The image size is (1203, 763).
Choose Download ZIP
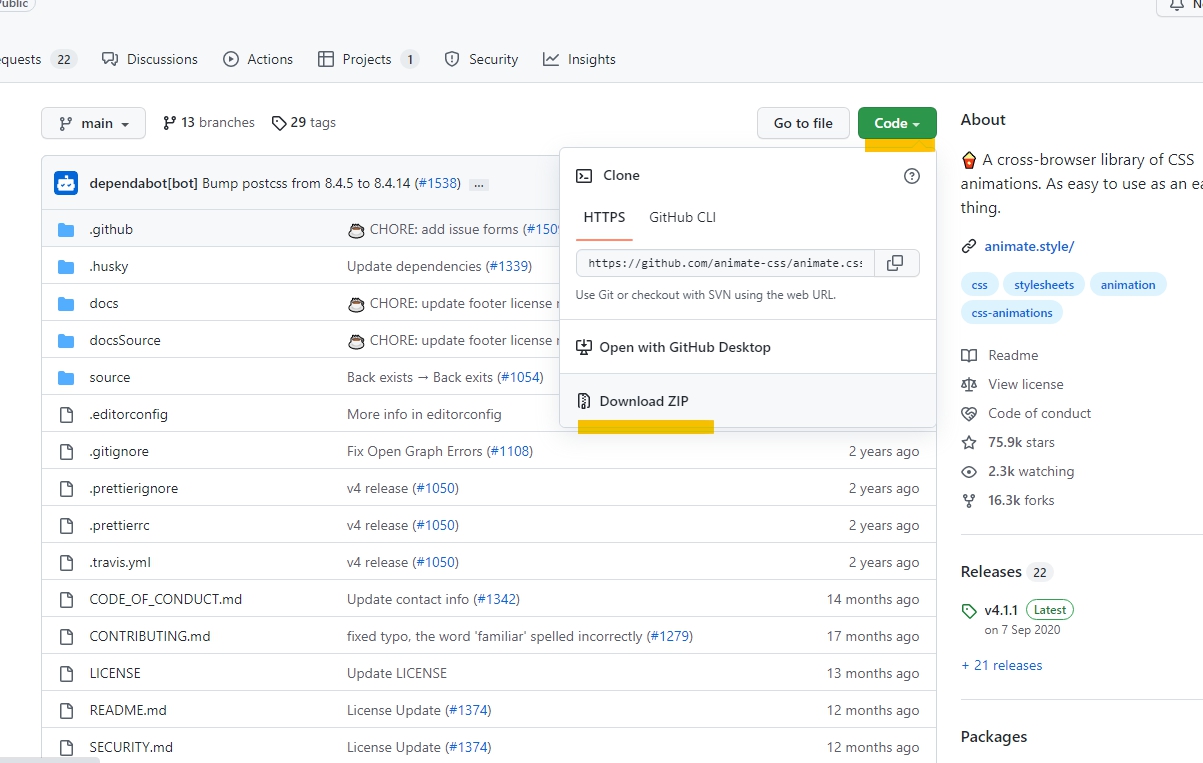tap(748, 401)
